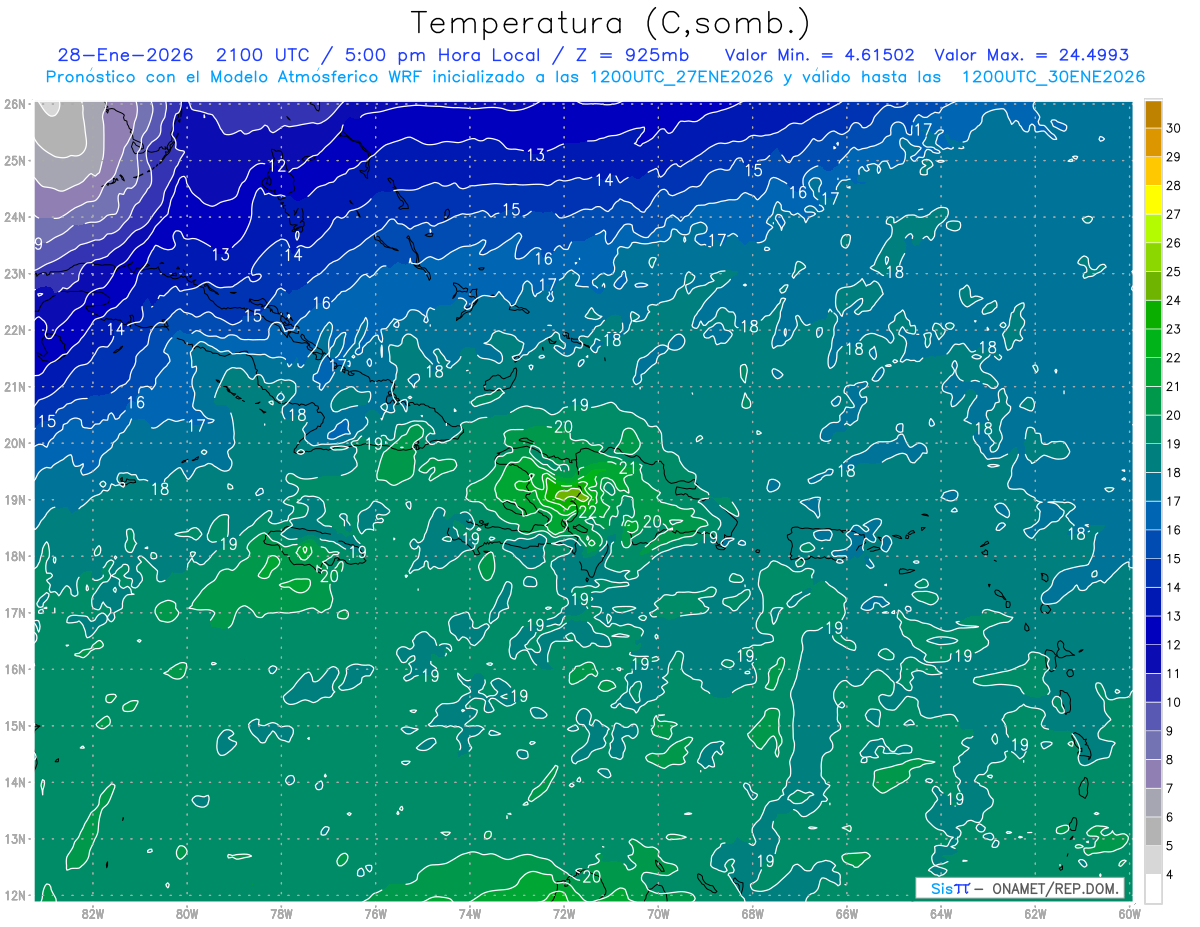
Task: Click the purple band between 8 and 9
Action: tap(1153, 745)
